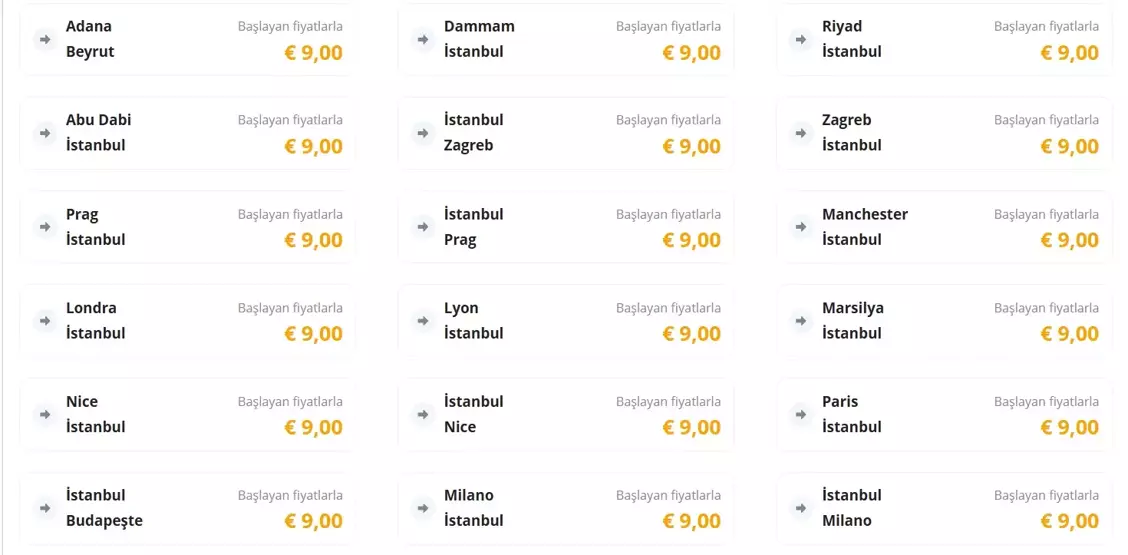Click the arrow icon on Lyon–İstanbul card

pos(423,320)
